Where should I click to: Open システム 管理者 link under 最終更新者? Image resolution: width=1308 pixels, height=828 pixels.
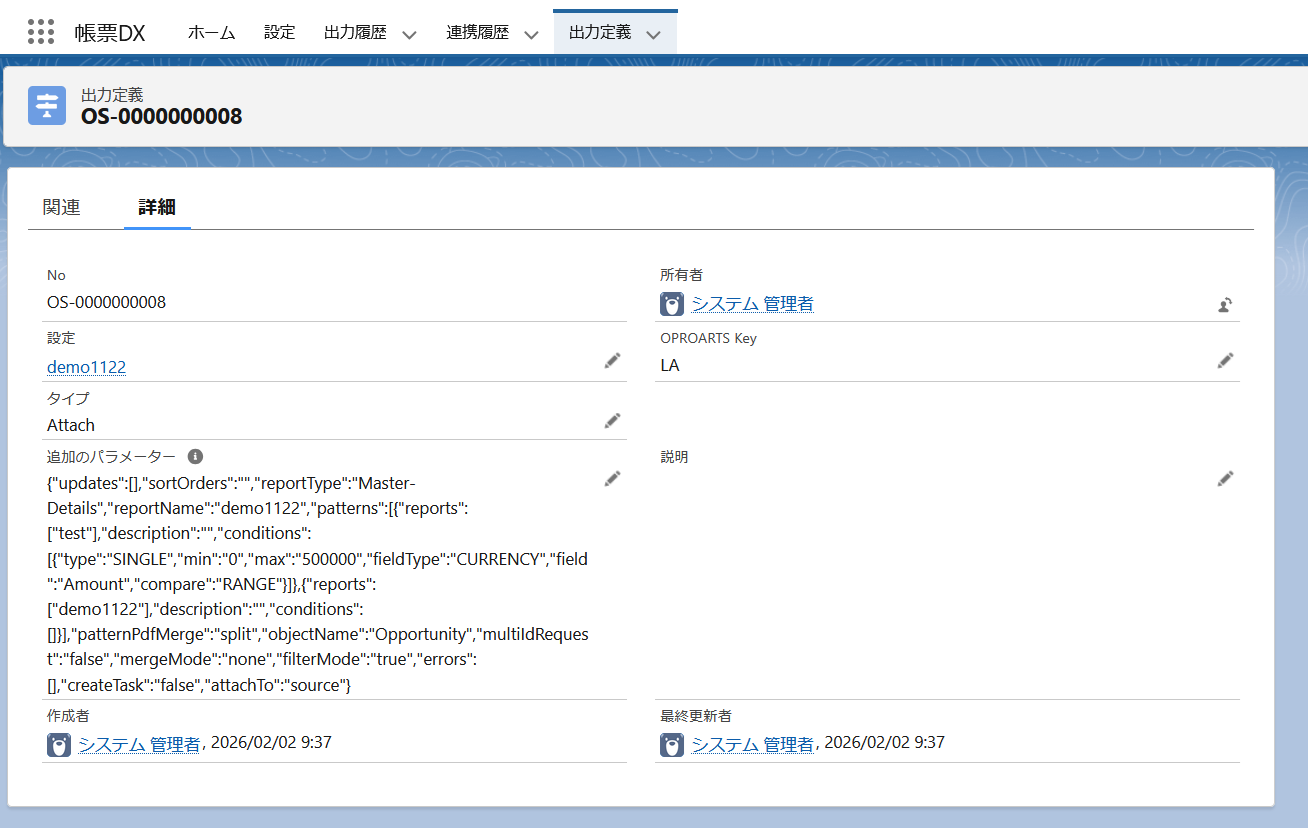[752, 744]
